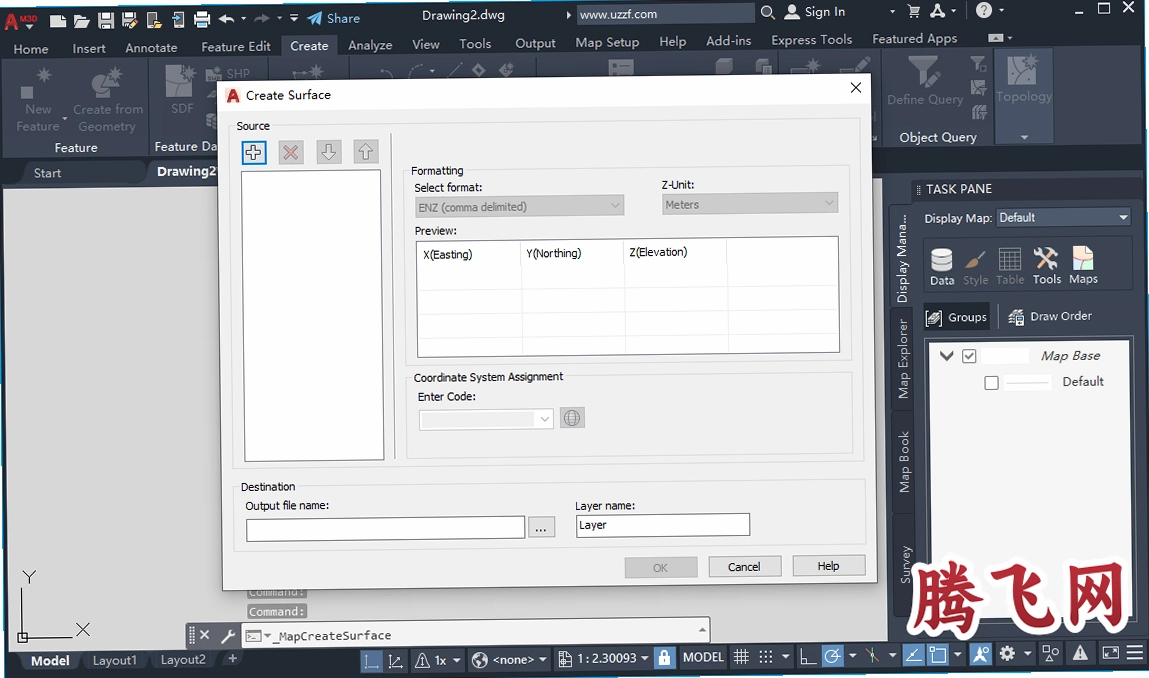Click the Groups button in Task Pane

pyautogui.click(x=956, y=317)
